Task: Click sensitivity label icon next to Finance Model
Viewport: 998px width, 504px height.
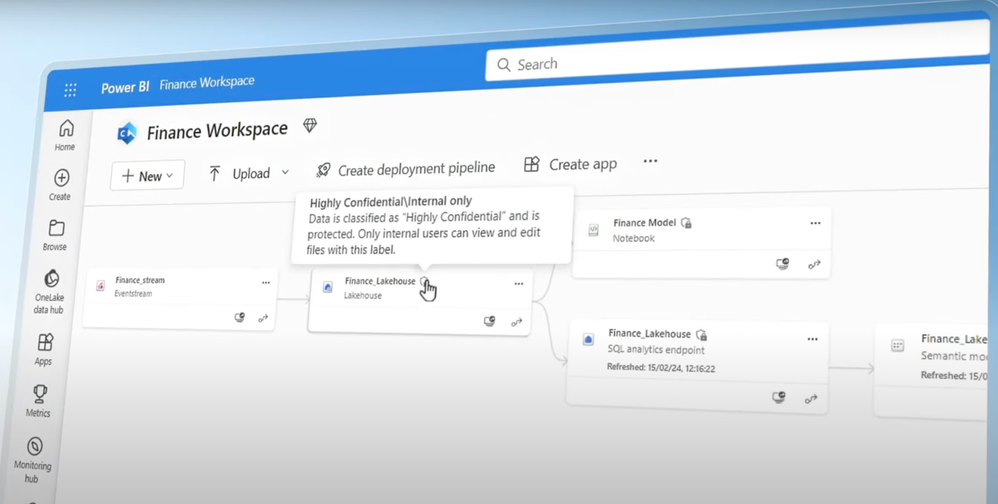Action: (x=686, y=223)
